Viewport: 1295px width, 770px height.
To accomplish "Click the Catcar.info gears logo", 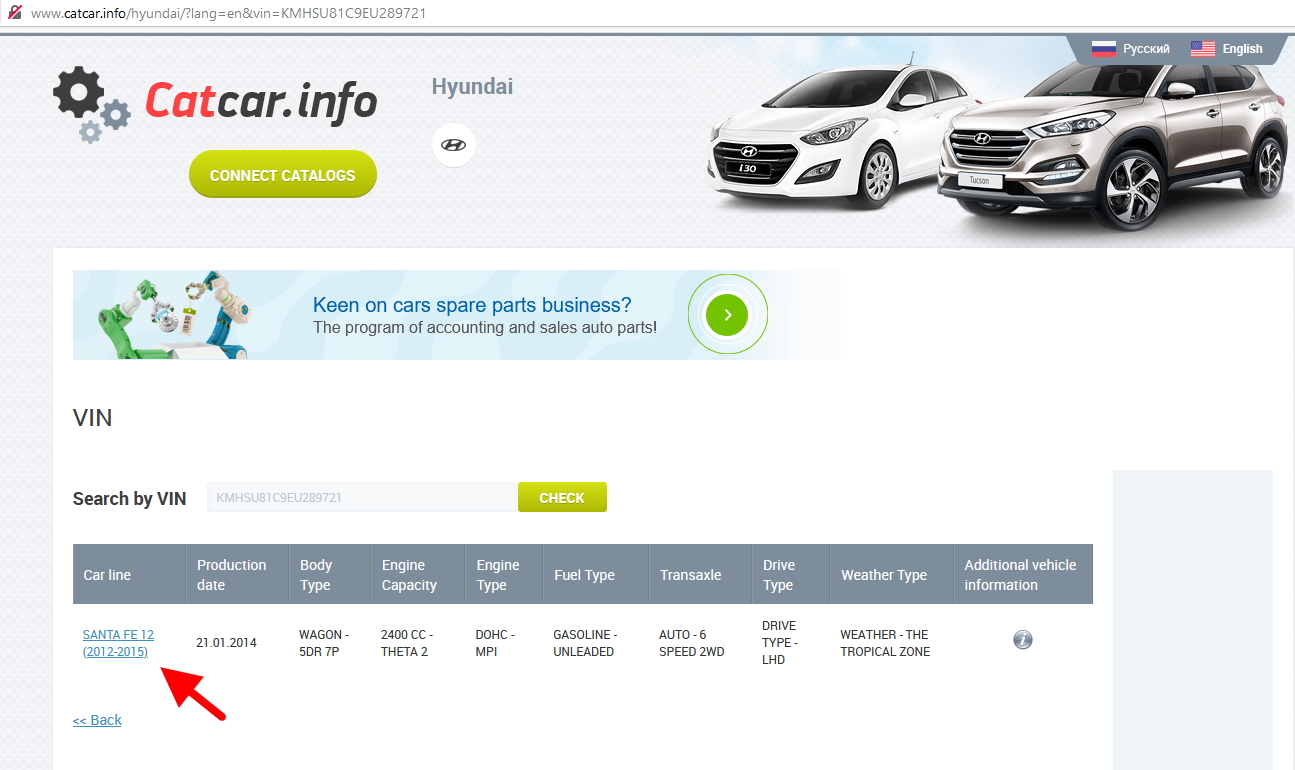I will pyautogui.click(x=91, y=103).
